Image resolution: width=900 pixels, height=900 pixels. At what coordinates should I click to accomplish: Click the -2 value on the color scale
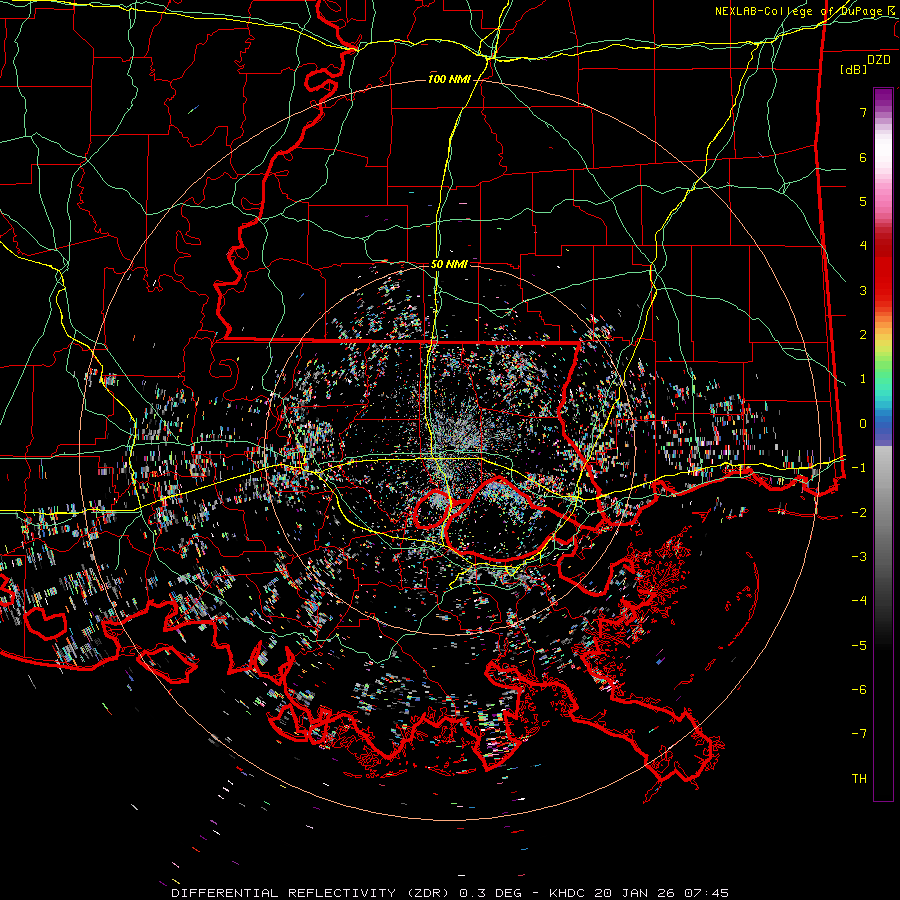(x=859, y=512)
